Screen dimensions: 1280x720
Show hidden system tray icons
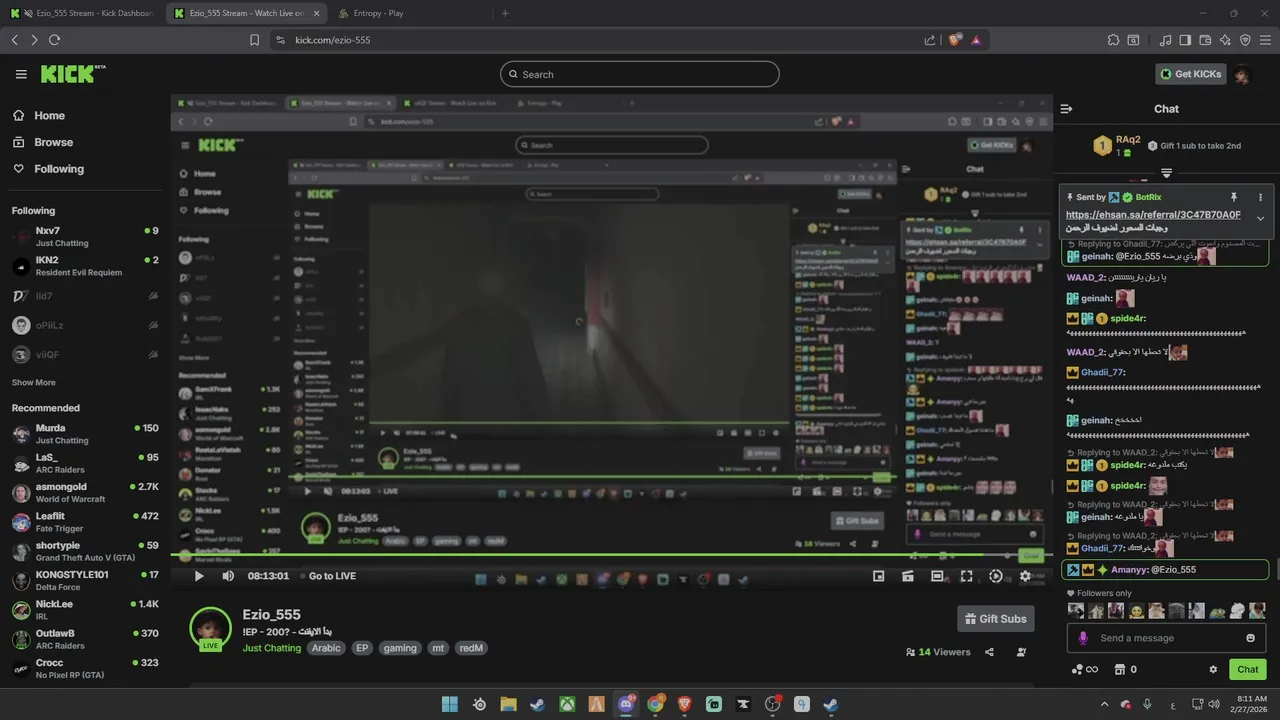[x=1104, y=704]
